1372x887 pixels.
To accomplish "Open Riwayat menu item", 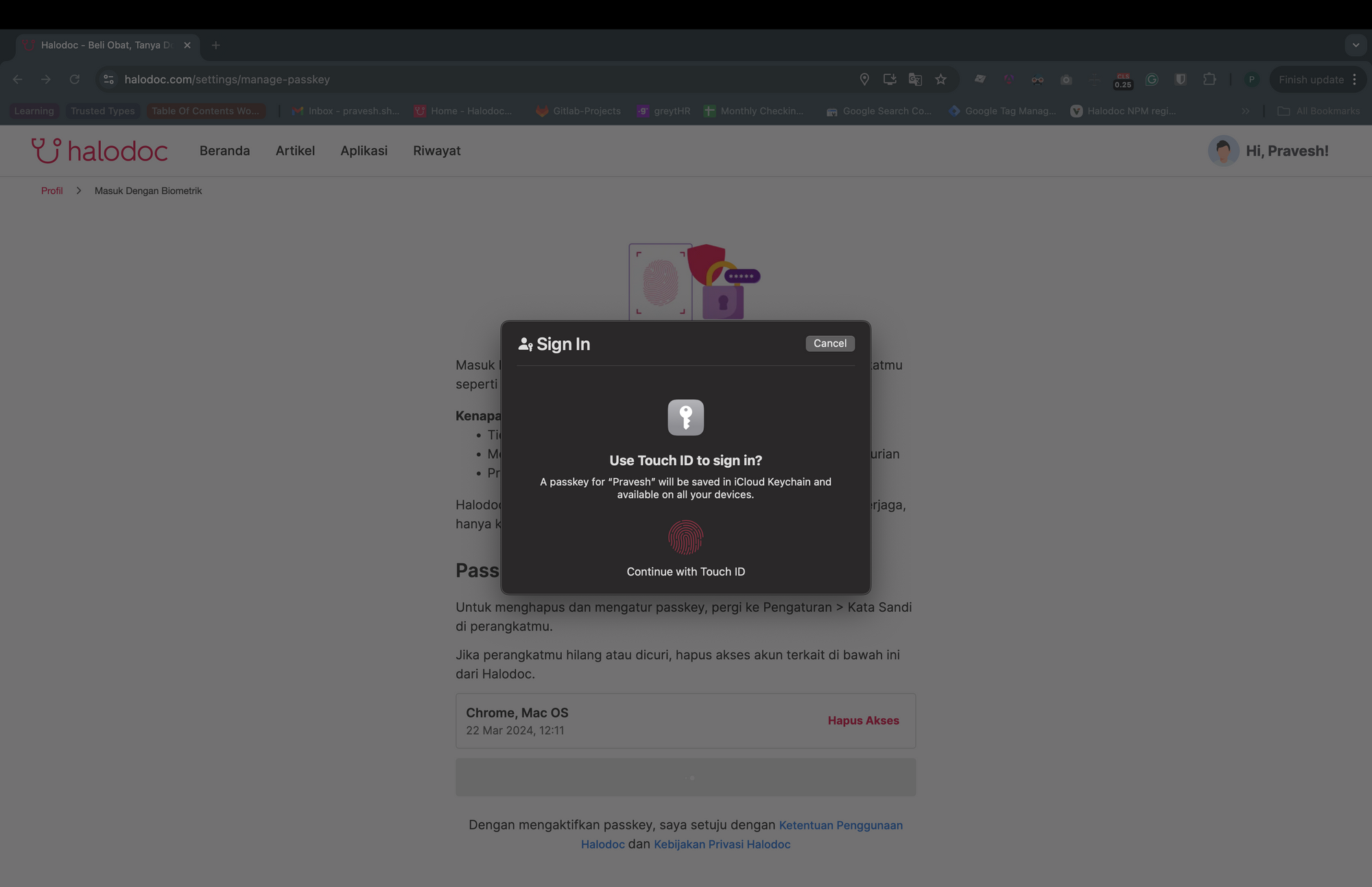I will click(436, 151).
